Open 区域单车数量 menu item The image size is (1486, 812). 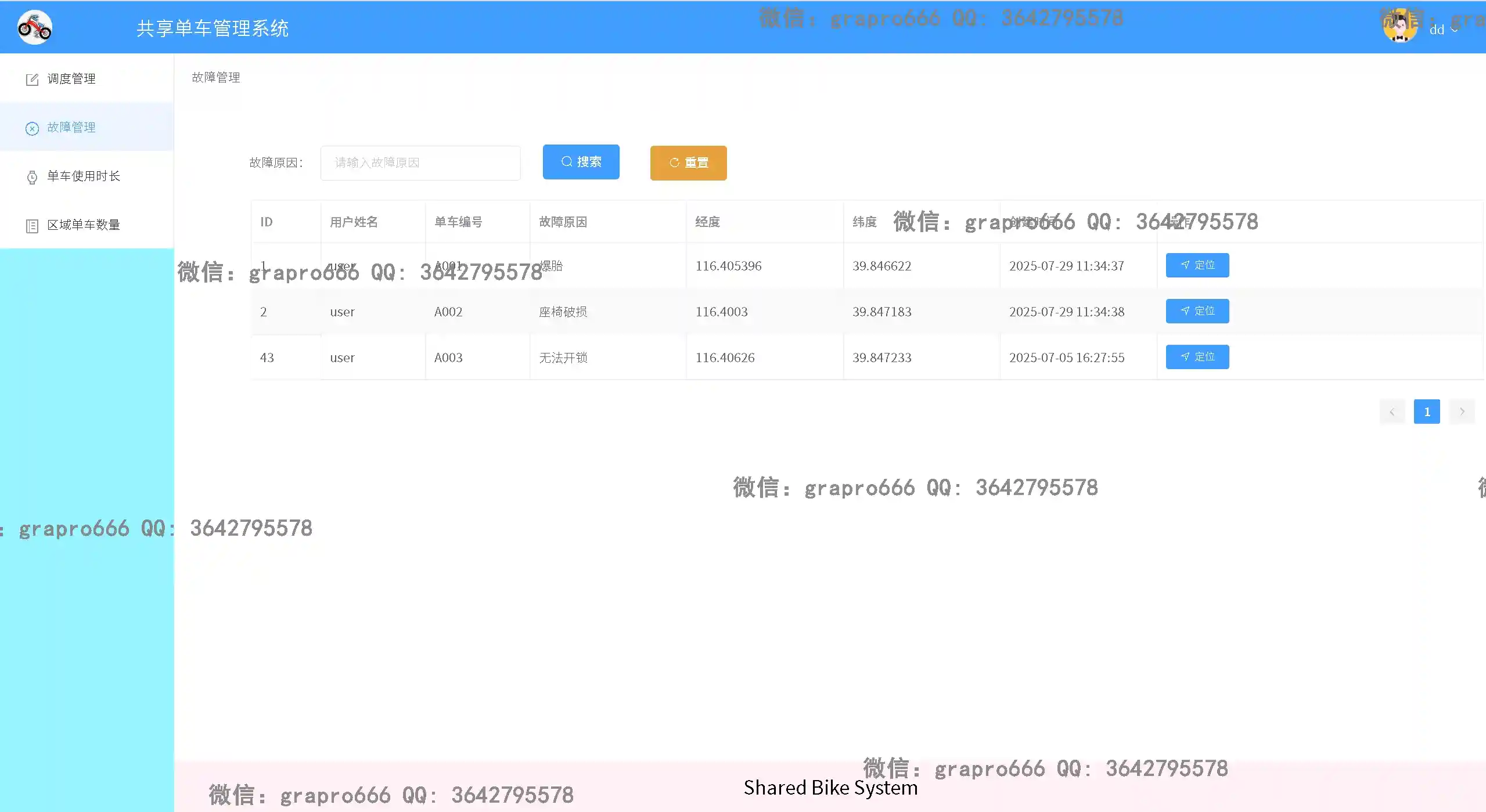coord(84,225)
